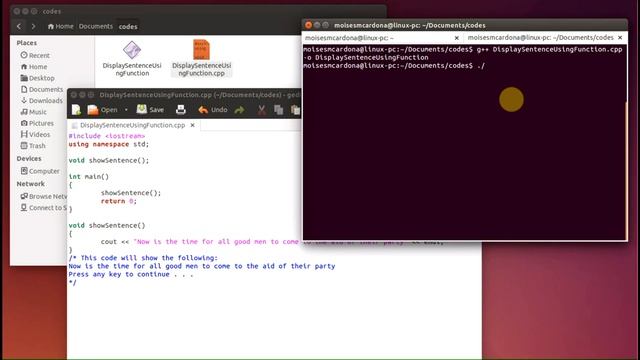This screenshot has width=640, height=360.
Task: Click the terminal window title bar
Action: pyautogui.click(x=464, y=25)
